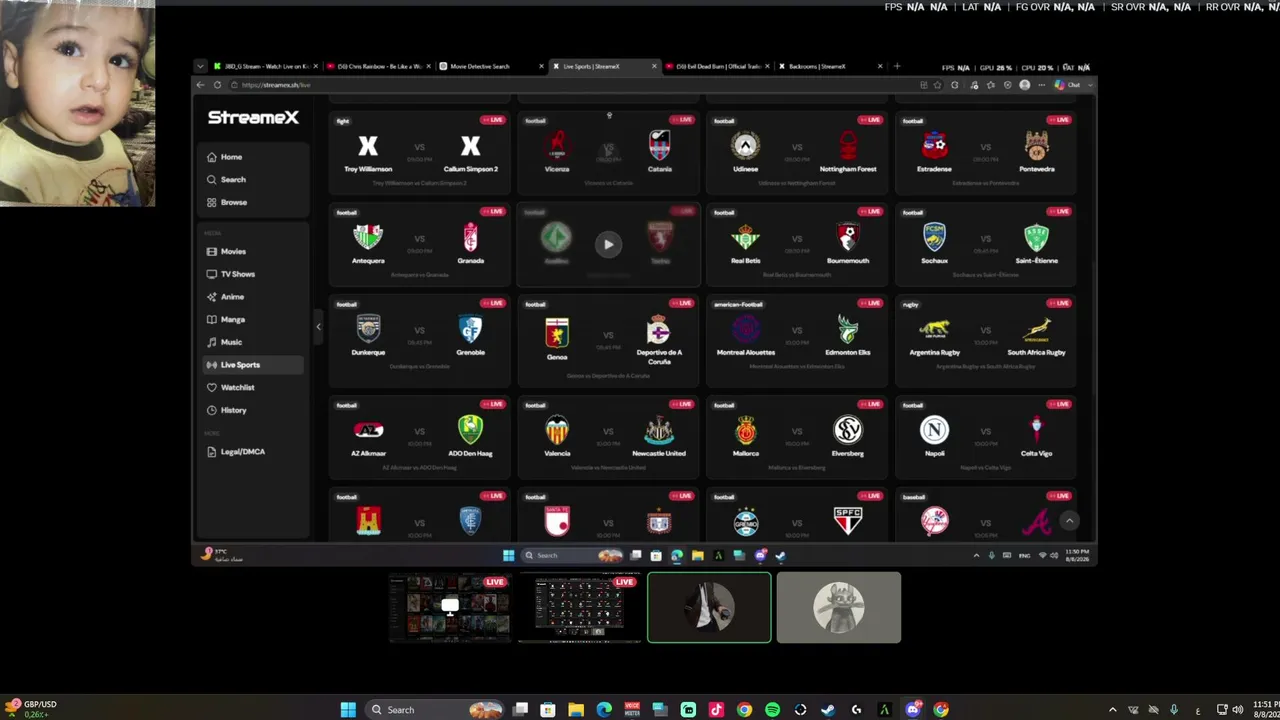Open the Estradense vs Pontevedra match
The width and height of the screenshot is (1280, 720).
tap(986, 152)
